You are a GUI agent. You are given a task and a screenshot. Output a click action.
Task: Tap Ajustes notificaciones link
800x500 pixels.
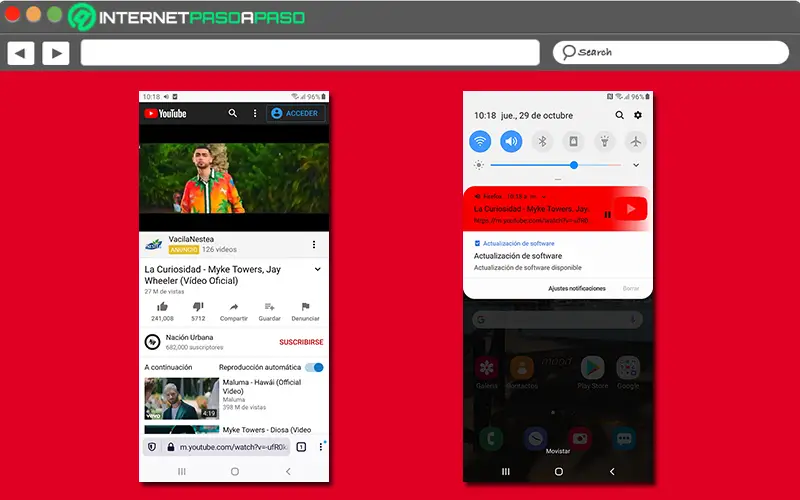577,288
